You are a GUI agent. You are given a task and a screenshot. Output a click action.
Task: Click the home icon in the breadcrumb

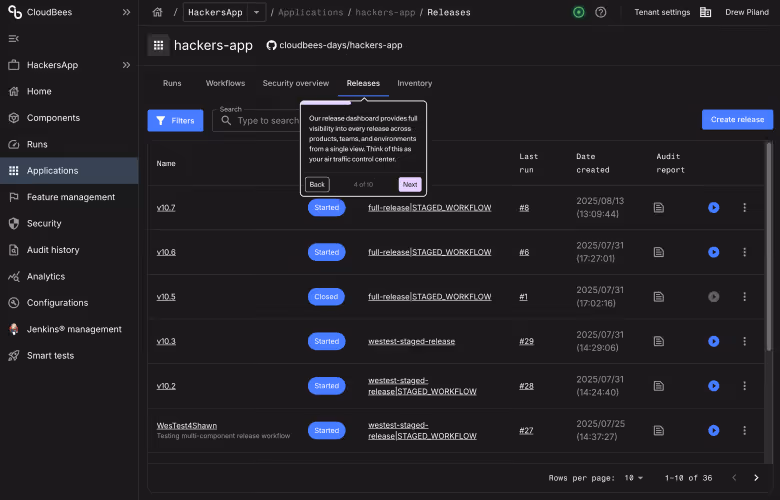(x=157, y=12)
